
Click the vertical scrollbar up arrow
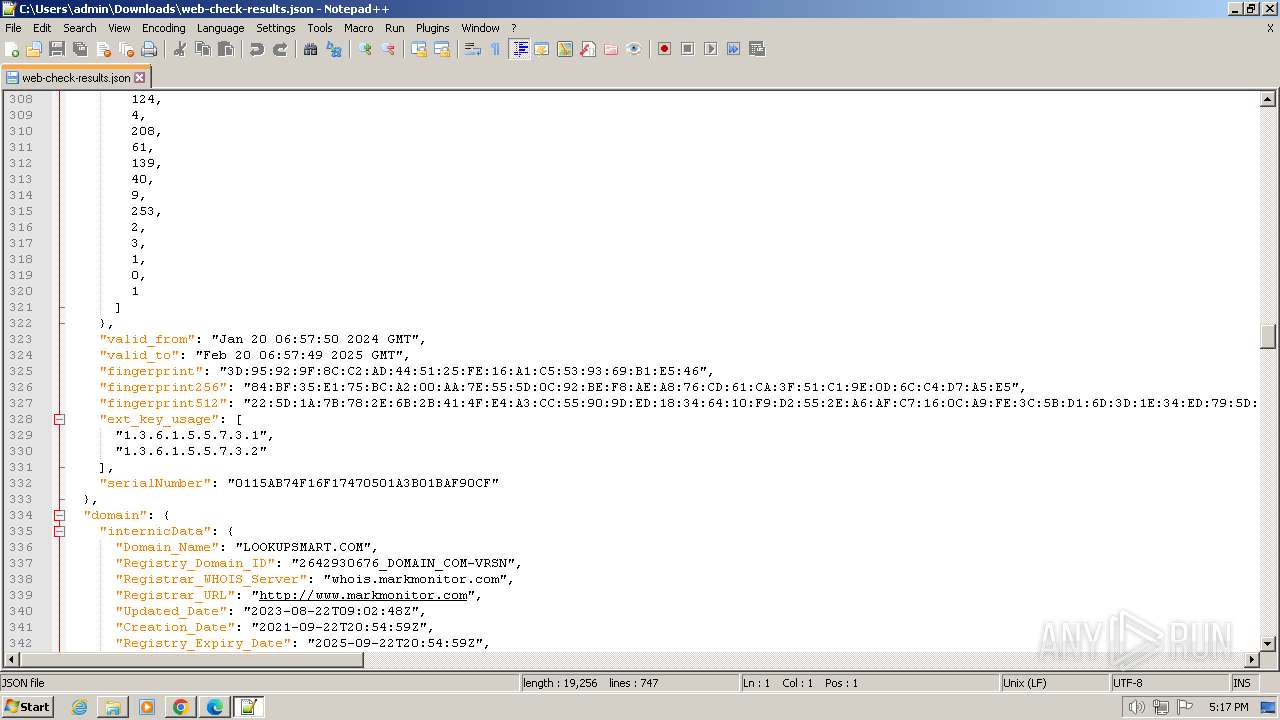point(1268,99)
